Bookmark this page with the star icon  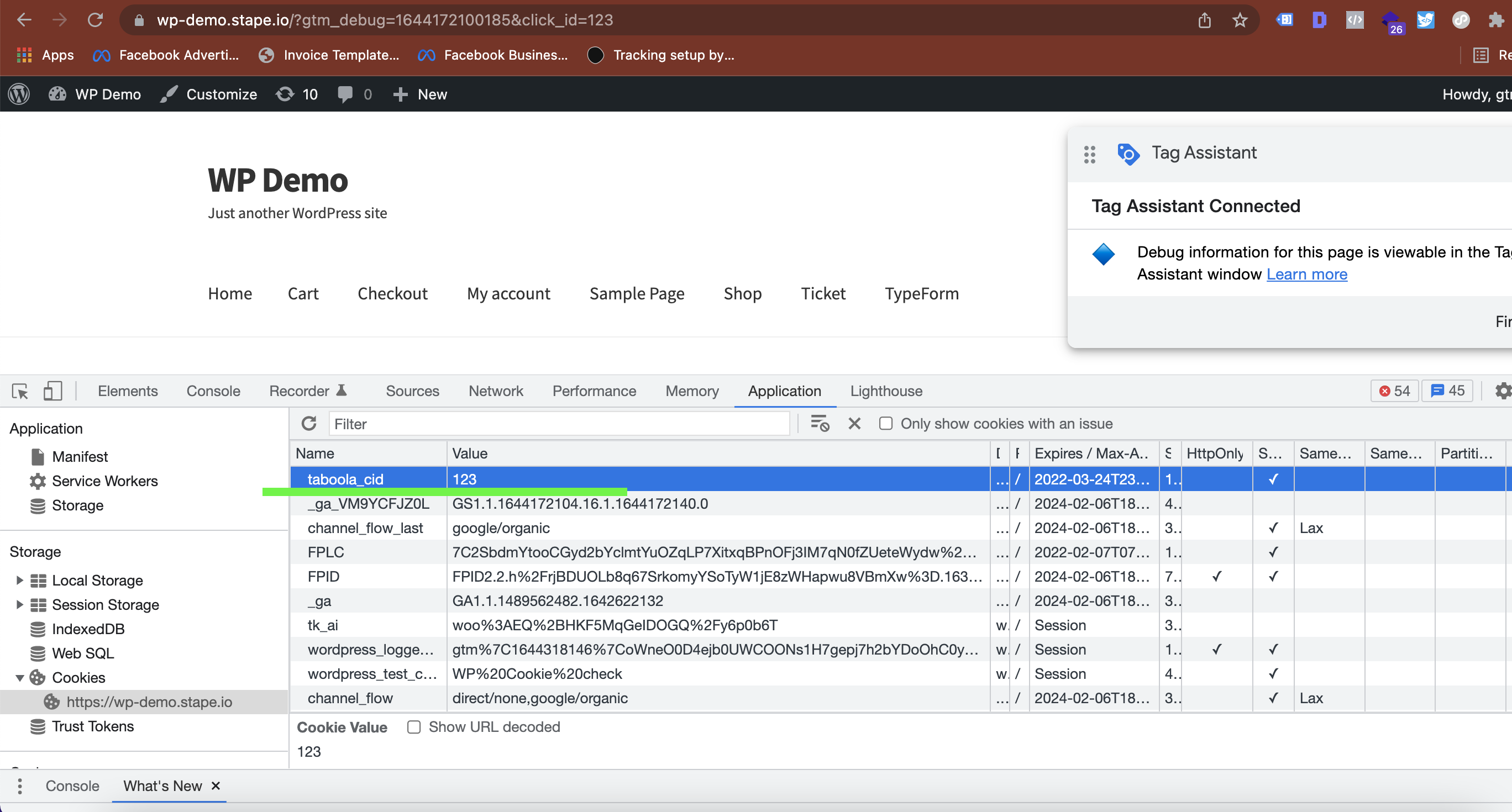1239,20
